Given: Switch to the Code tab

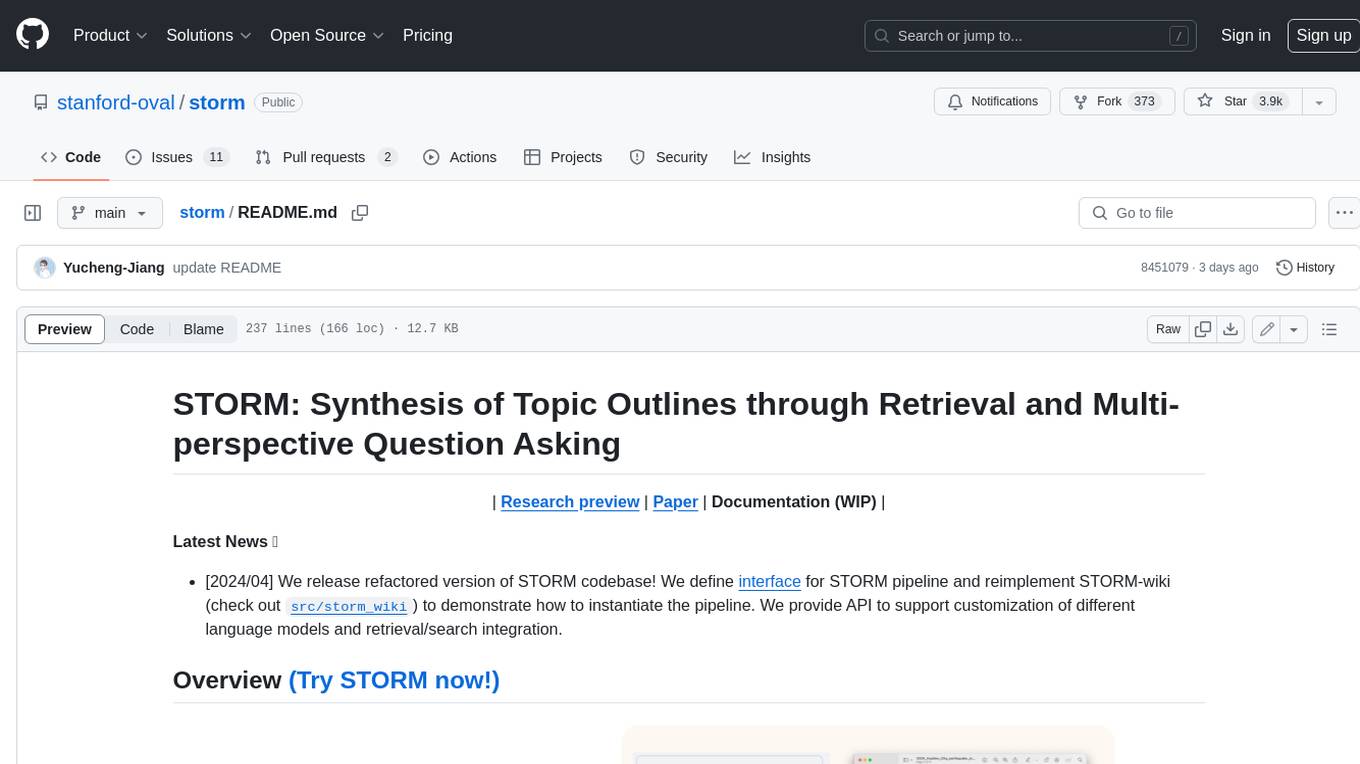Looking at the screenshot, I should click(x=71, y=157).
